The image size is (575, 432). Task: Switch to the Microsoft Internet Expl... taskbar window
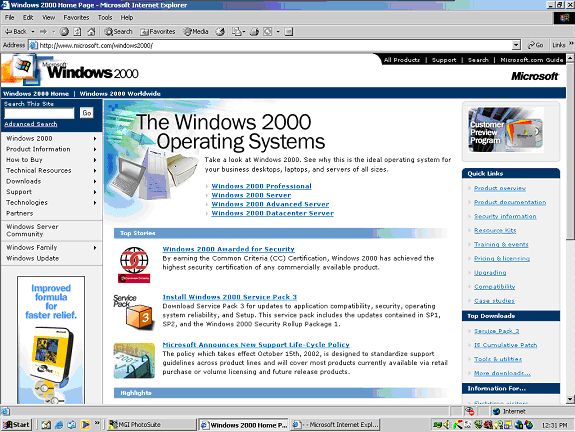(x=335, y=425)
